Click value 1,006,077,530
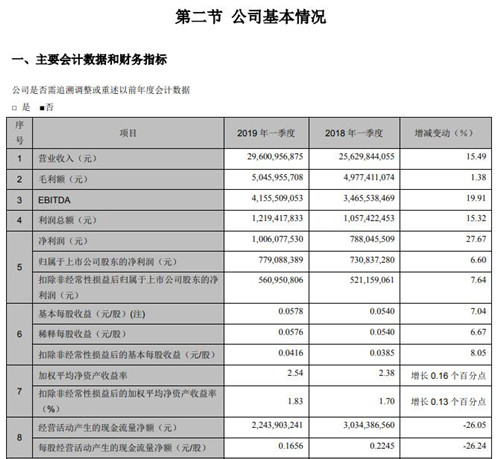Viewport: 500px width, 459px height. click(x=277, y=239)
